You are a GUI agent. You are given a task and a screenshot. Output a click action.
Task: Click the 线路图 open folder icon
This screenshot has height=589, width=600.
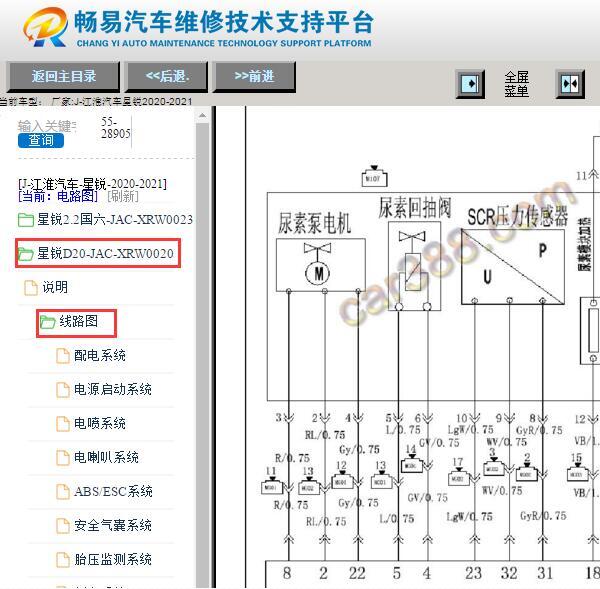tap(48, 322)
